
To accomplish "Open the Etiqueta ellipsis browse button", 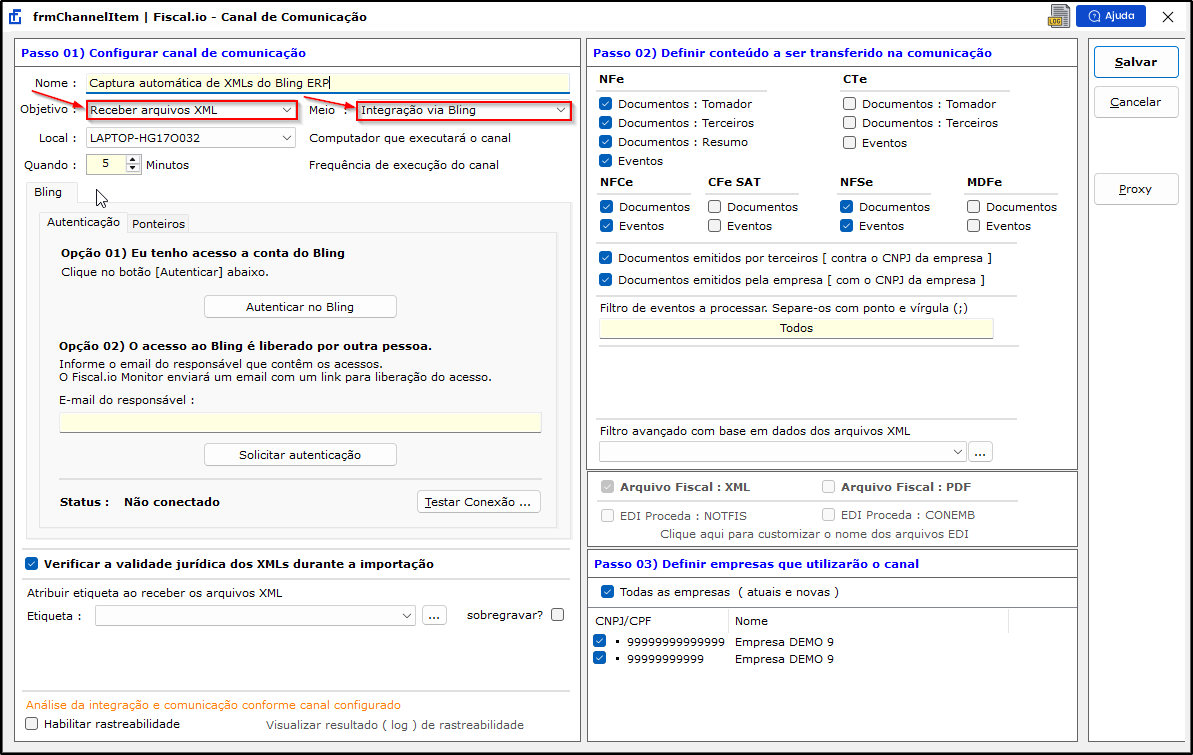I will 433,616.
